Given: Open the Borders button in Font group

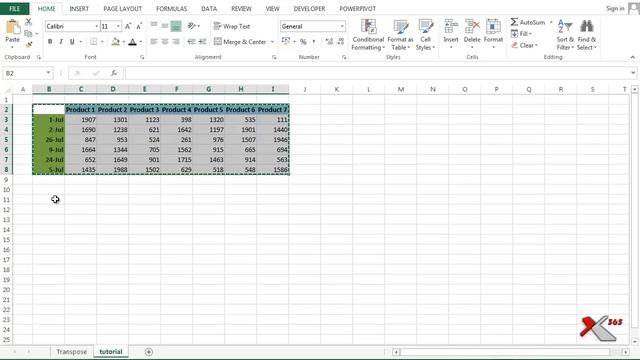Looking at the screenshot, I should (x=93, y=42).
